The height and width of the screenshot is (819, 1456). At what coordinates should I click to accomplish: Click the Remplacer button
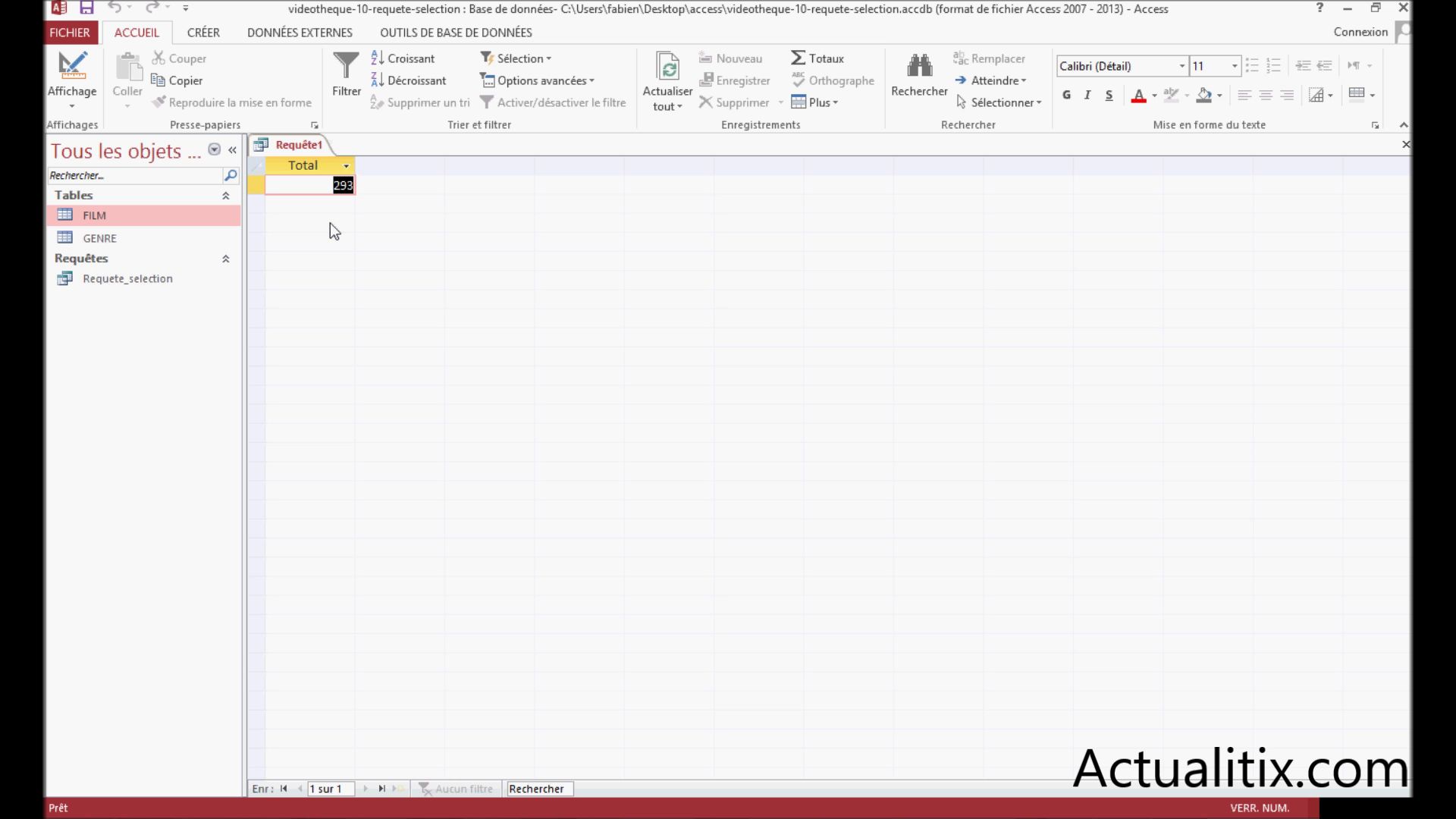(989, 58)
